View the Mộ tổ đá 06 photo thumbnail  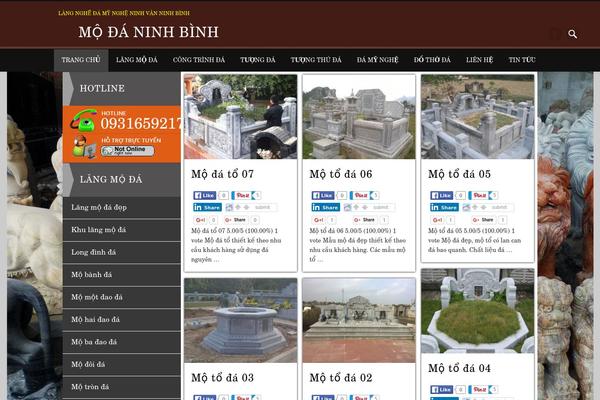coord(359,117)
